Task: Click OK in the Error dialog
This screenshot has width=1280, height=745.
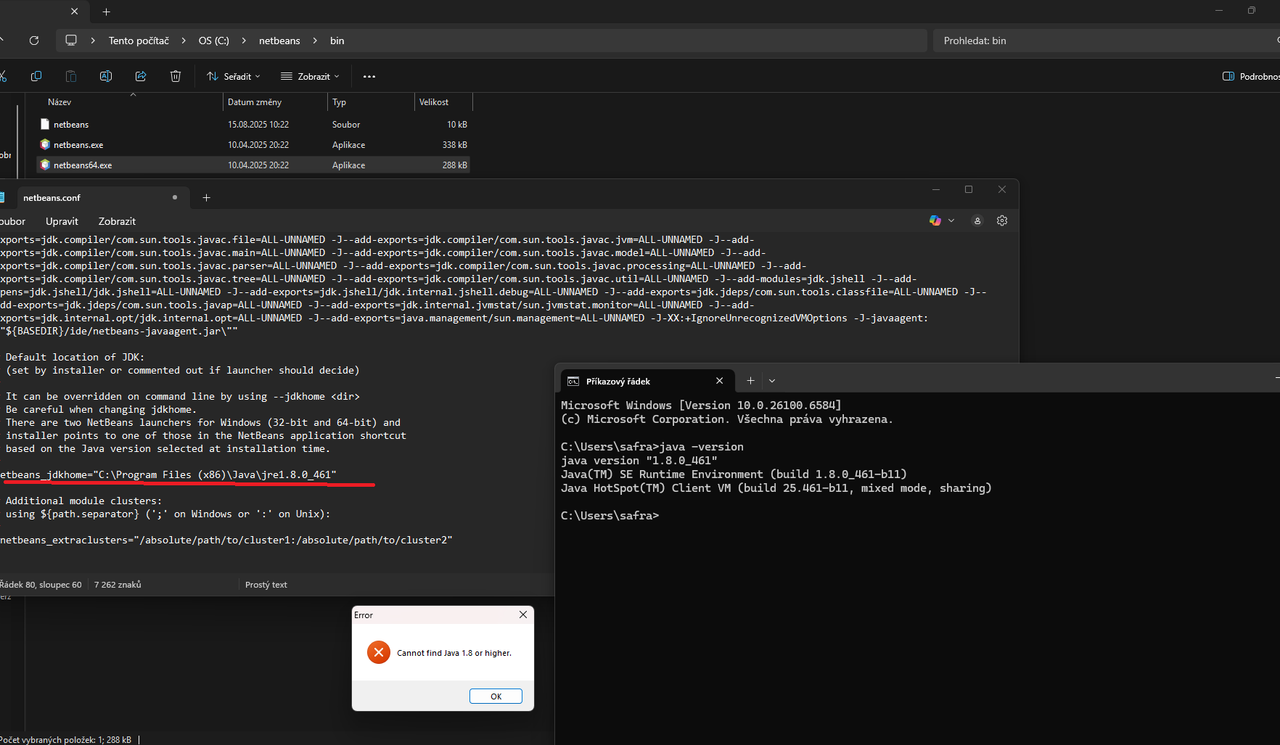Action: tap(495, 696)
